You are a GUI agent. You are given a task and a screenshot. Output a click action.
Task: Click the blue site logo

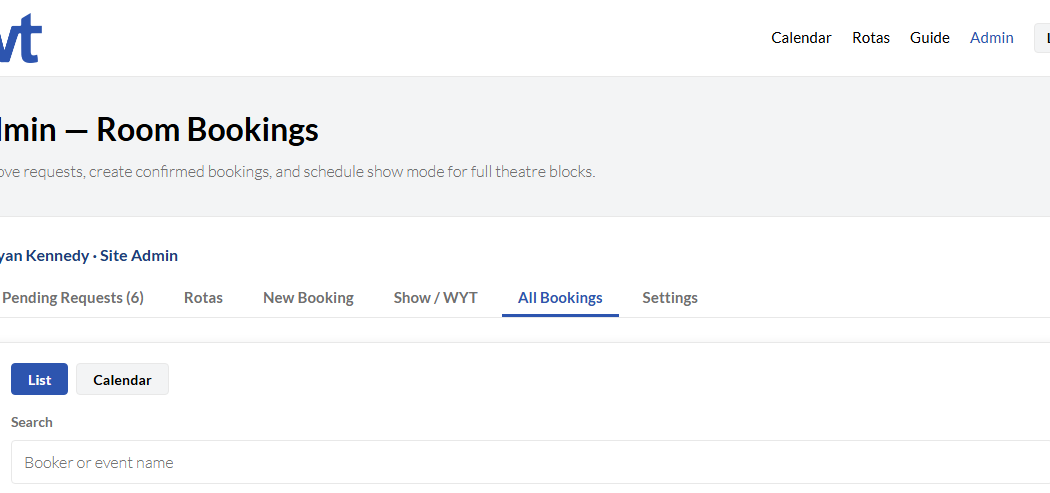click(x=20, y=38)
